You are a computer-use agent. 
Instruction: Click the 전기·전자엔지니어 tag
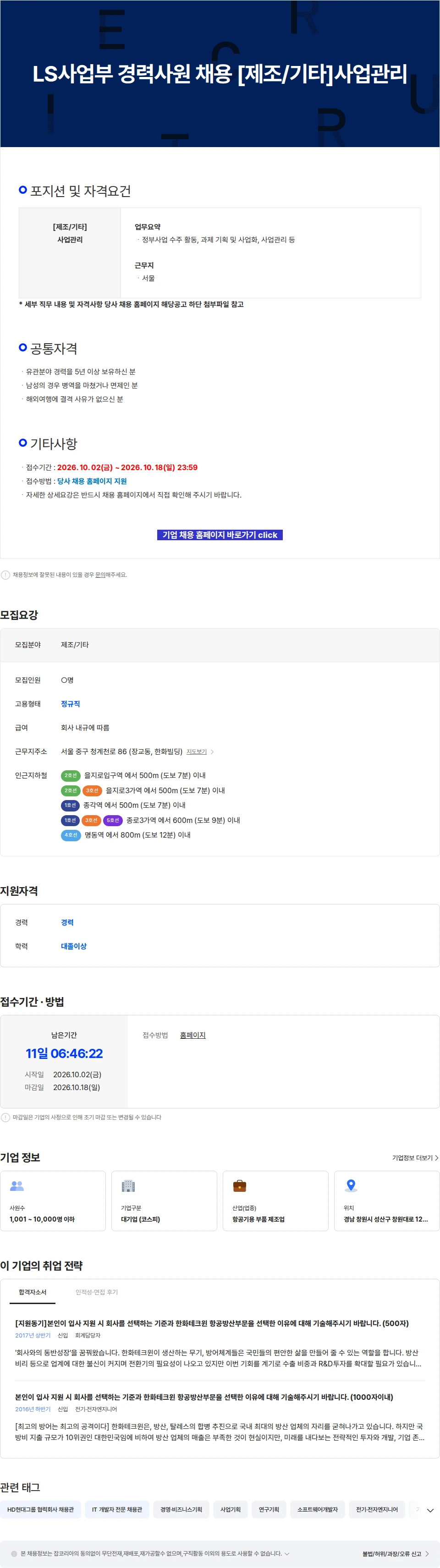pyautogui.click(x=377, y=1509)
